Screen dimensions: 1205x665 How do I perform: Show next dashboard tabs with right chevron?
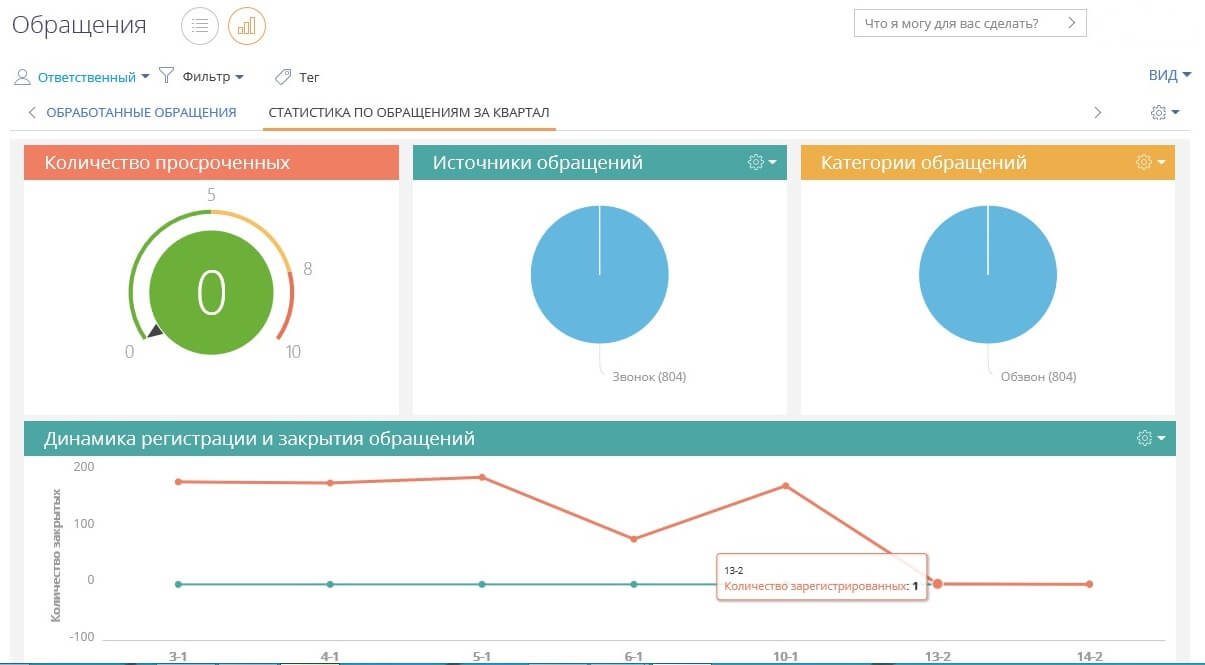1097,113
